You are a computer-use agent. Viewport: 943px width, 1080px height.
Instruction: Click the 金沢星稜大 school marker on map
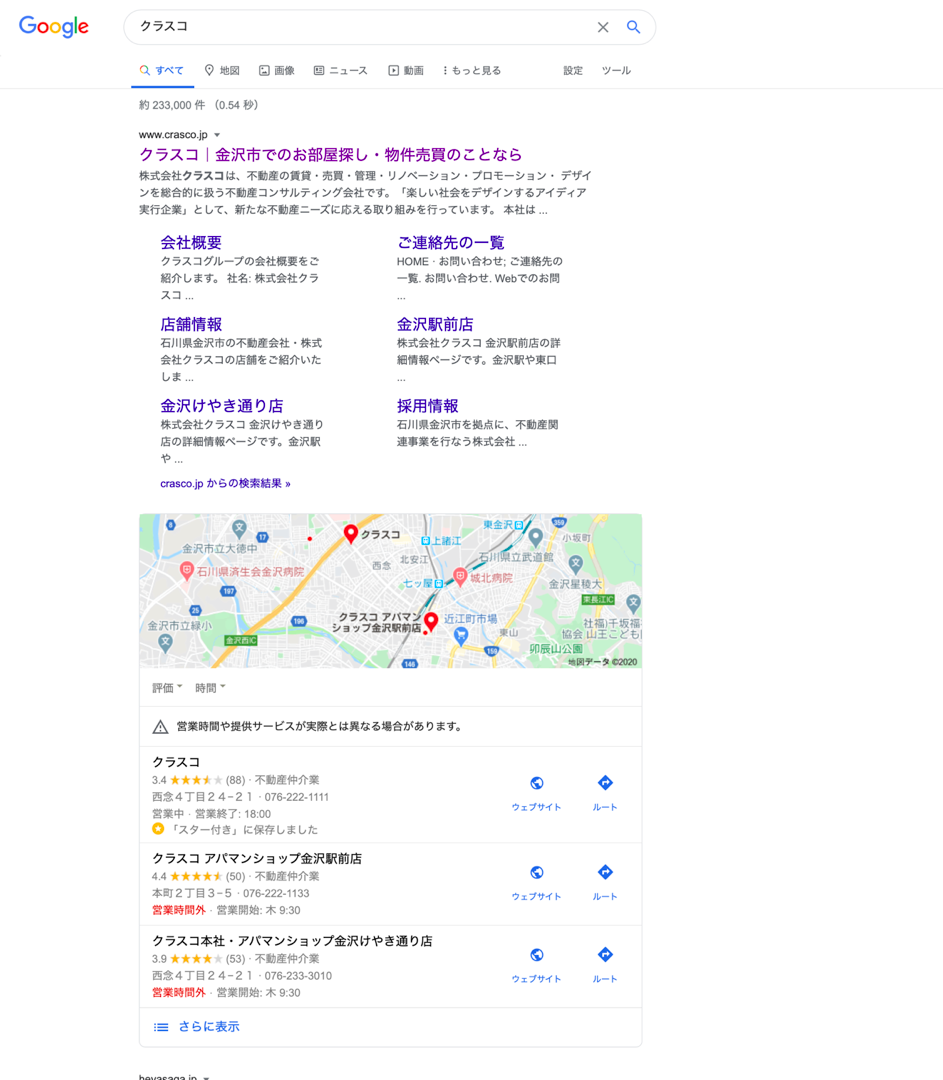[576, 565]
